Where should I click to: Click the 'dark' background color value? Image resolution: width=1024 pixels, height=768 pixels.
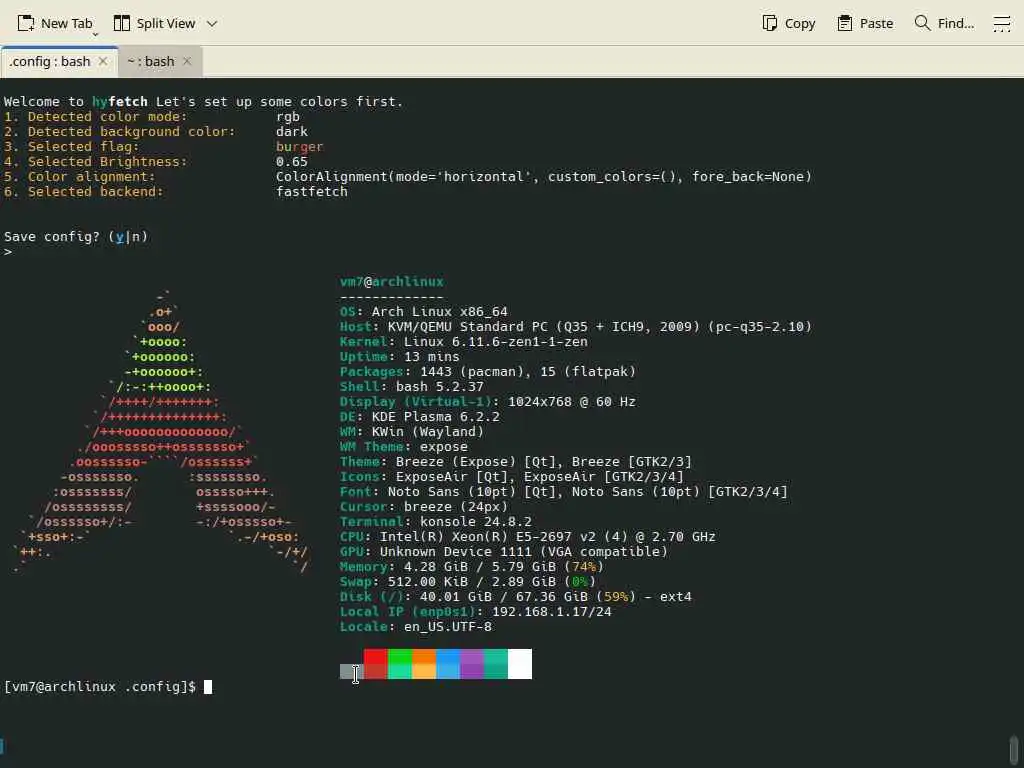[x=291, y=131]
